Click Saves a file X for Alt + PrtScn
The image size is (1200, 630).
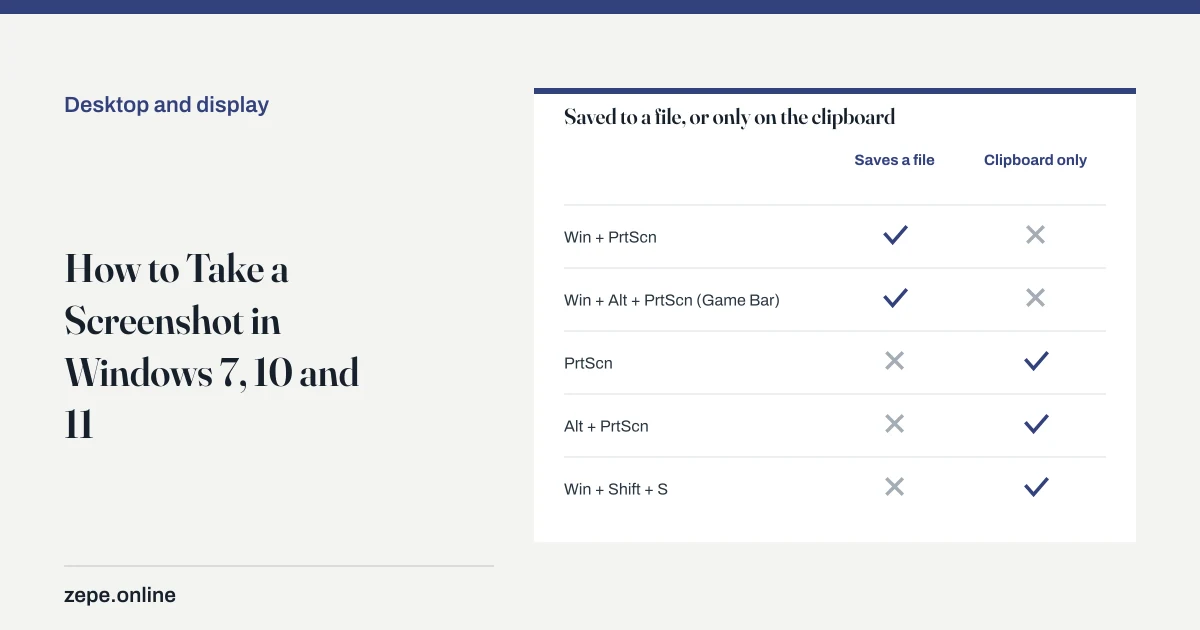click(x=895, y=424)
